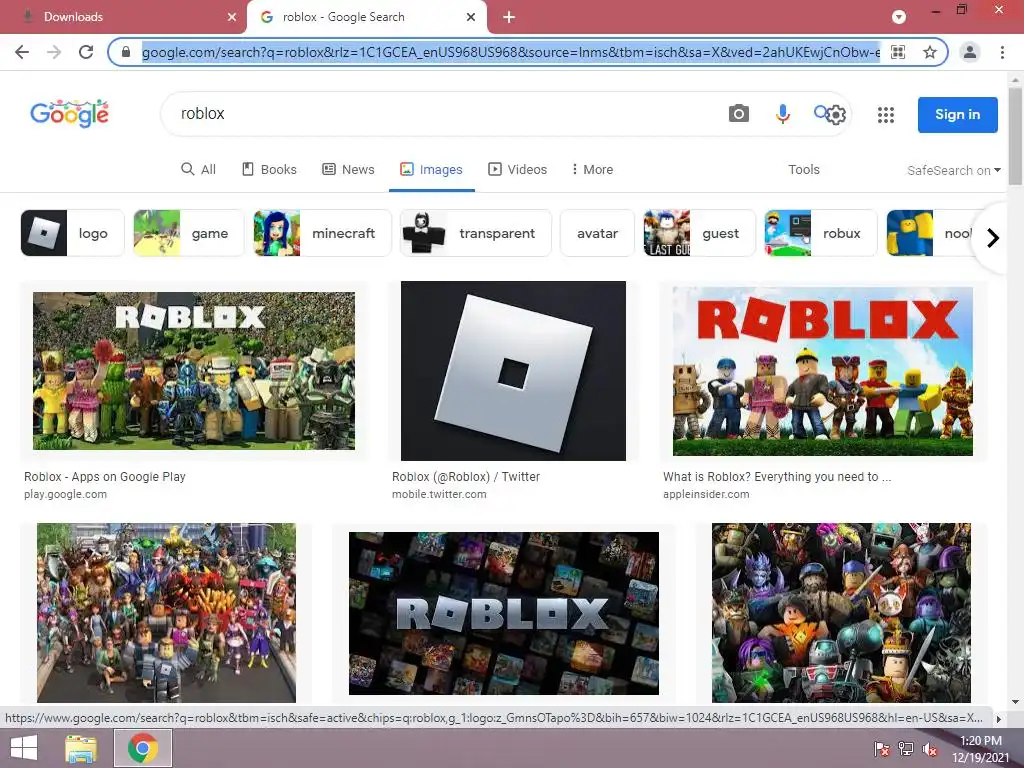The width and height of the screenshot is (1024, 768).
Task: Filter by the robux chip
Action: coord(821,233)
